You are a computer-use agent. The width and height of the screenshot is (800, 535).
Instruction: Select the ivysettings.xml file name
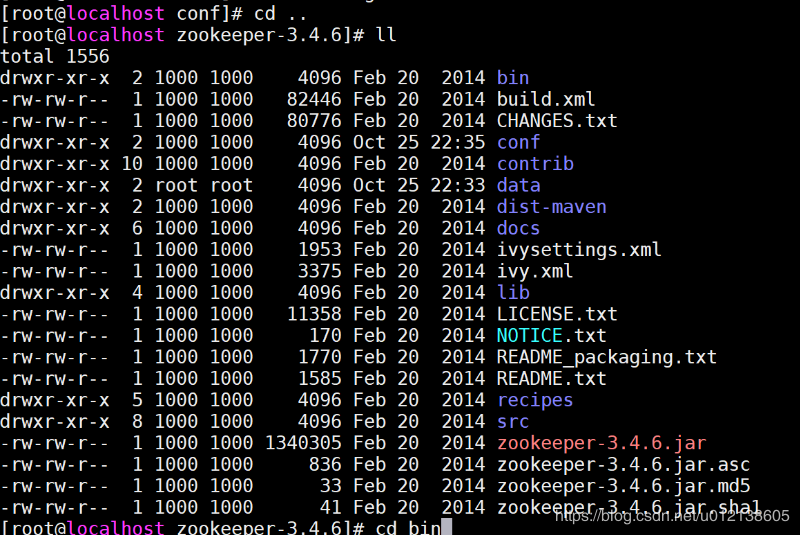pos(579,249)
